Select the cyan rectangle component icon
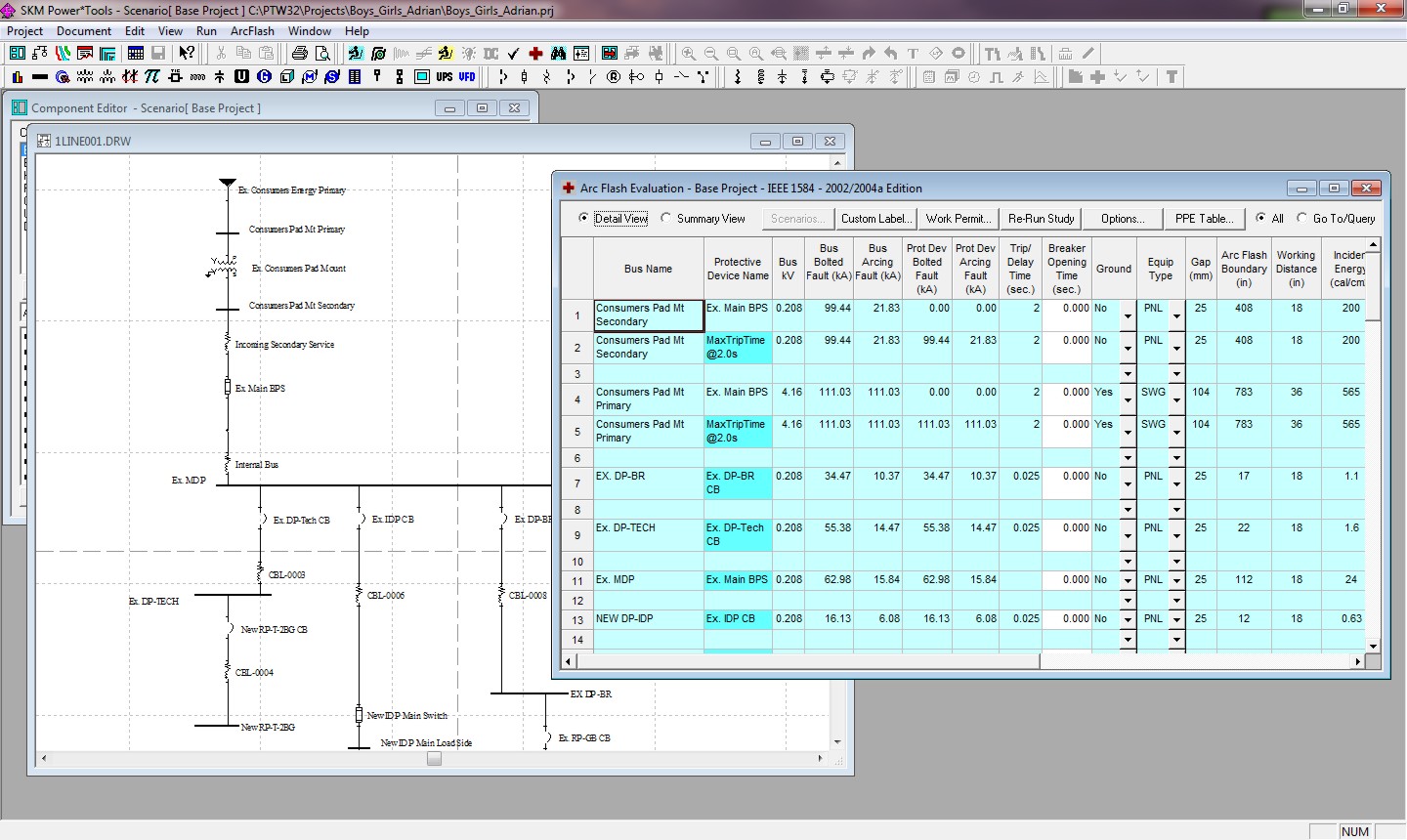 (x=422, y=76)
